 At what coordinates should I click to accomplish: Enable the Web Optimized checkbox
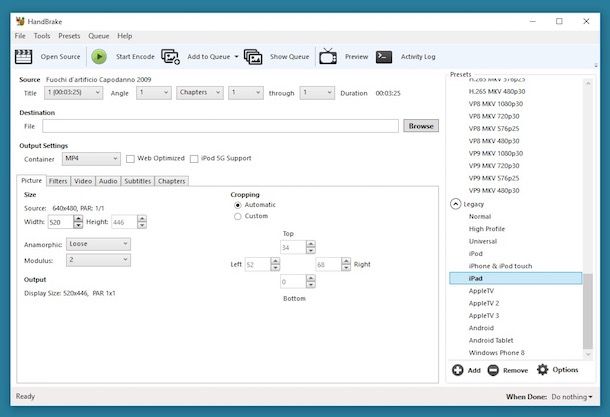coord(130,158)
